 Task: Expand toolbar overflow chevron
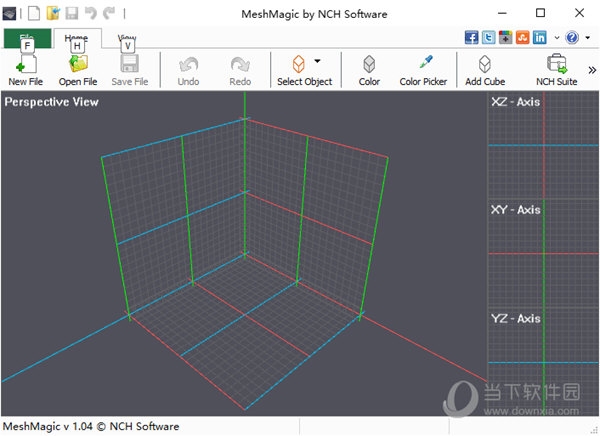(592, 70)
